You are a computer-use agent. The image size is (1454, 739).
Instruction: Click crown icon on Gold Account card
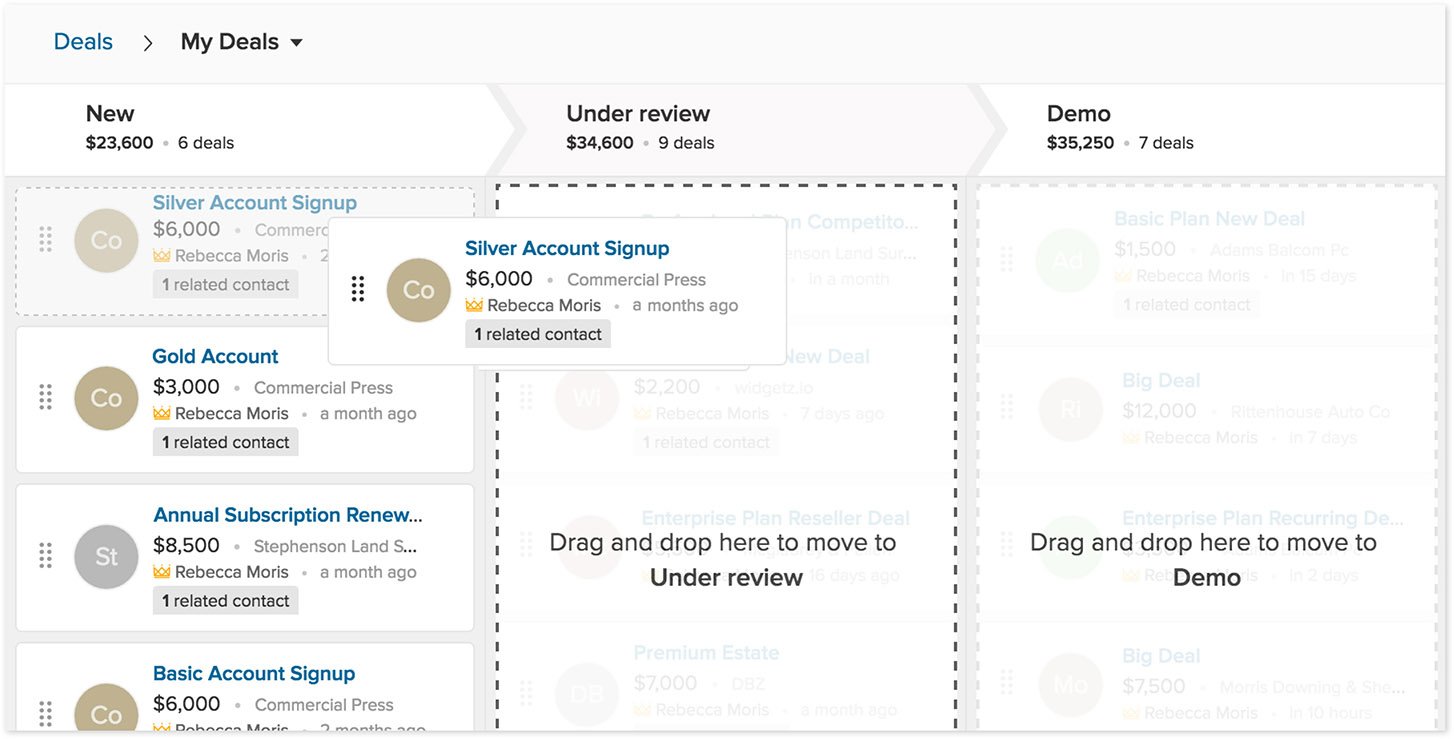[162, 413]
